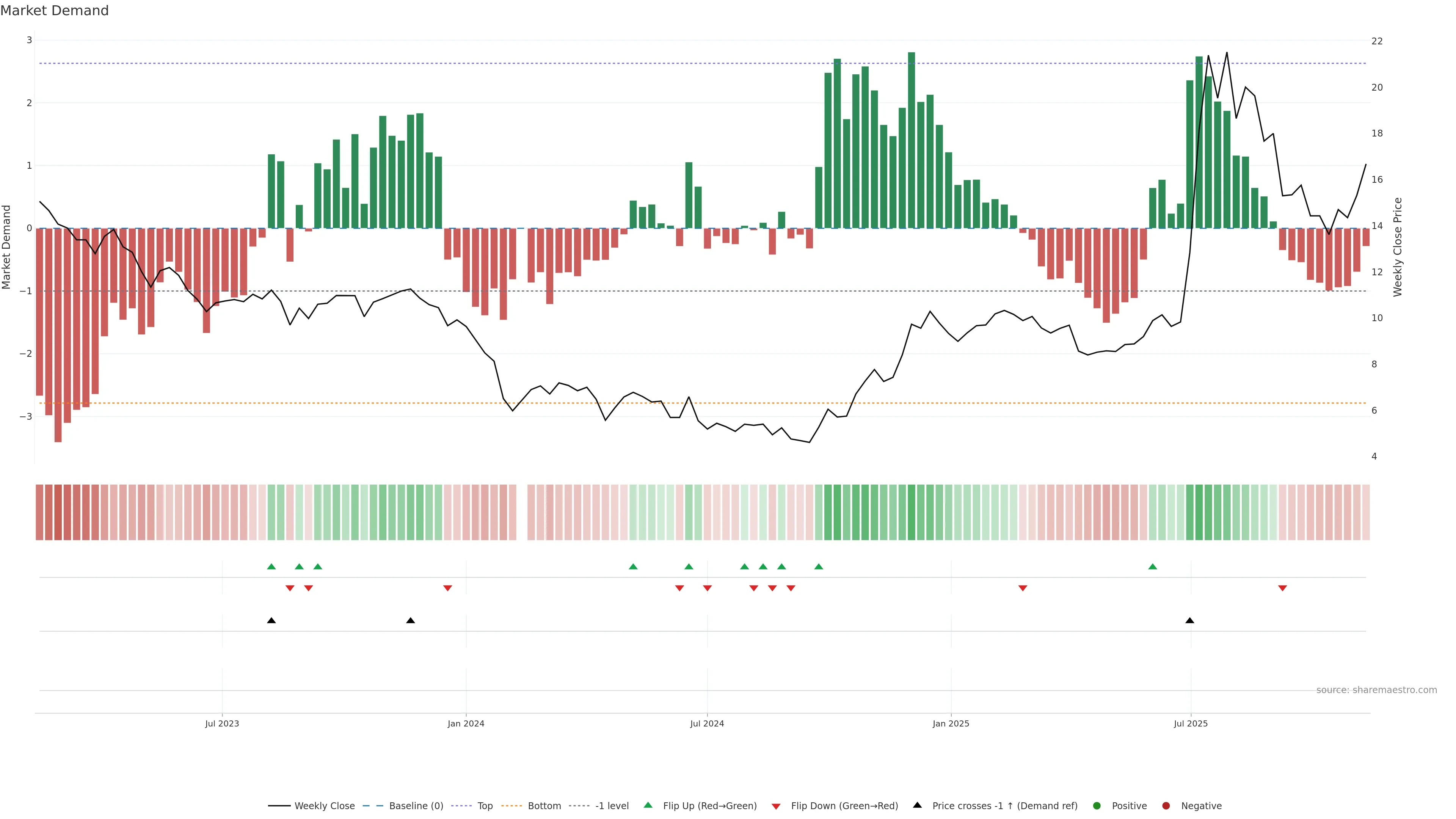
Task: Toggle Top dotted line legend entry
Action: pos(485,805)
